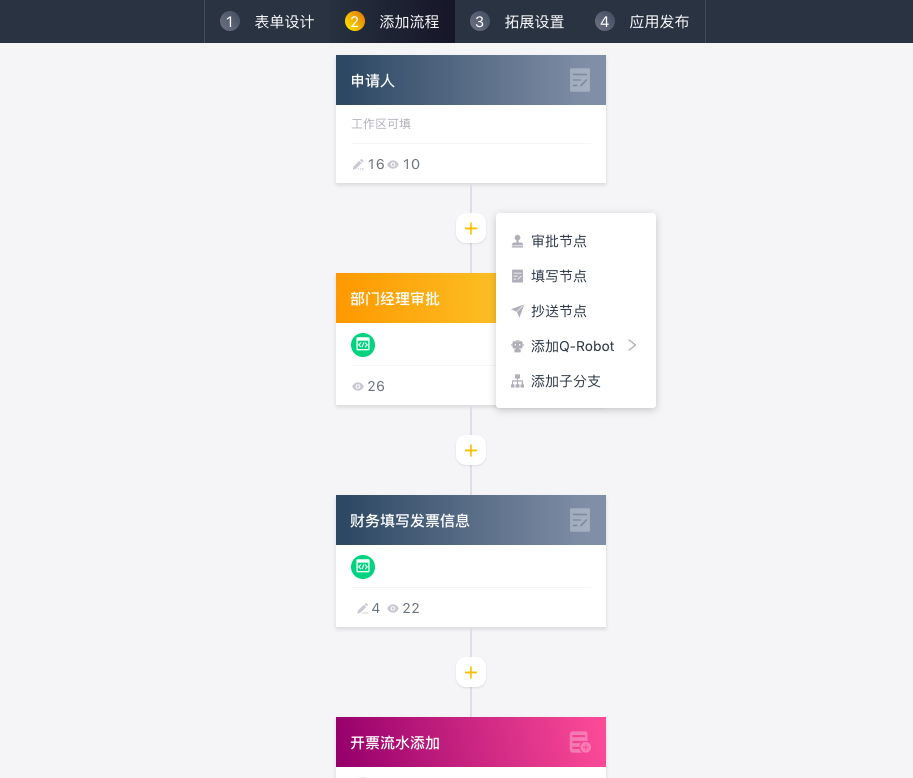
Task: Select 填写节点 menu entry
Action: pyautogui.click(x=576, y=276)
